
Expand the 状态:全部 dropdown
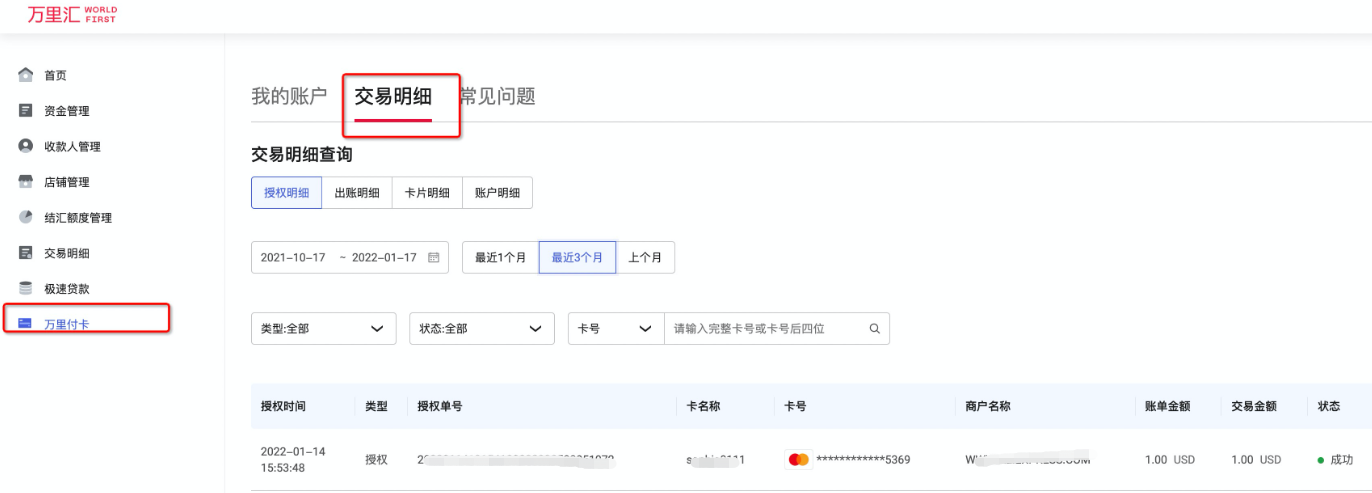[x=481, y=328]
